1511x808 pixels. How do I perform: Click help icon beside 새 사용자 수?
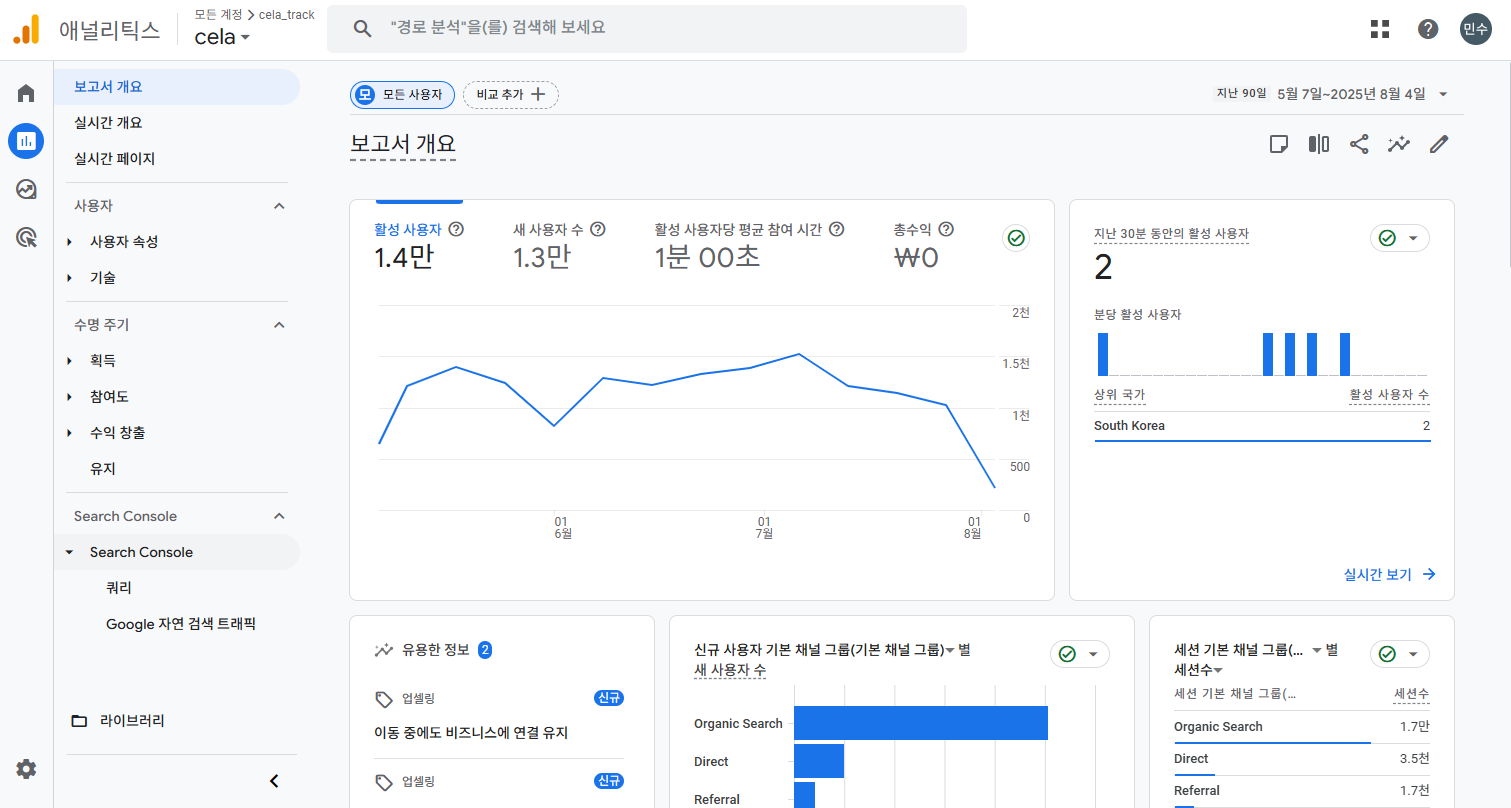pos(598,229)
